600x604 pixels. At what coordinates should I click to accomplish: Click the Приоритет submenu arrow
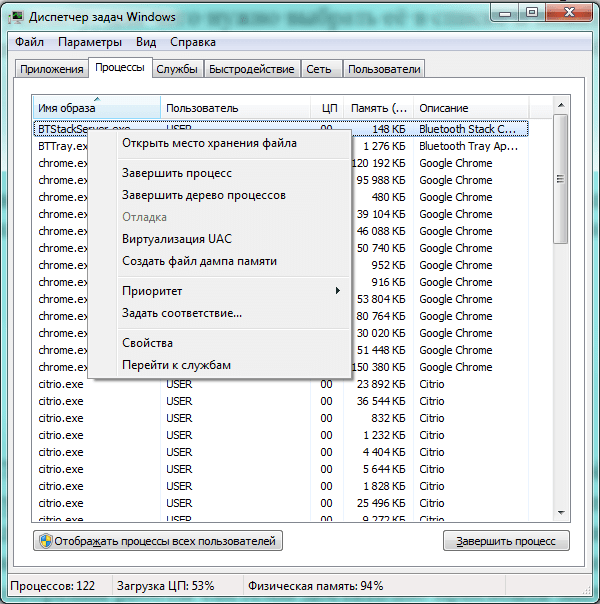tap(338, 290)
